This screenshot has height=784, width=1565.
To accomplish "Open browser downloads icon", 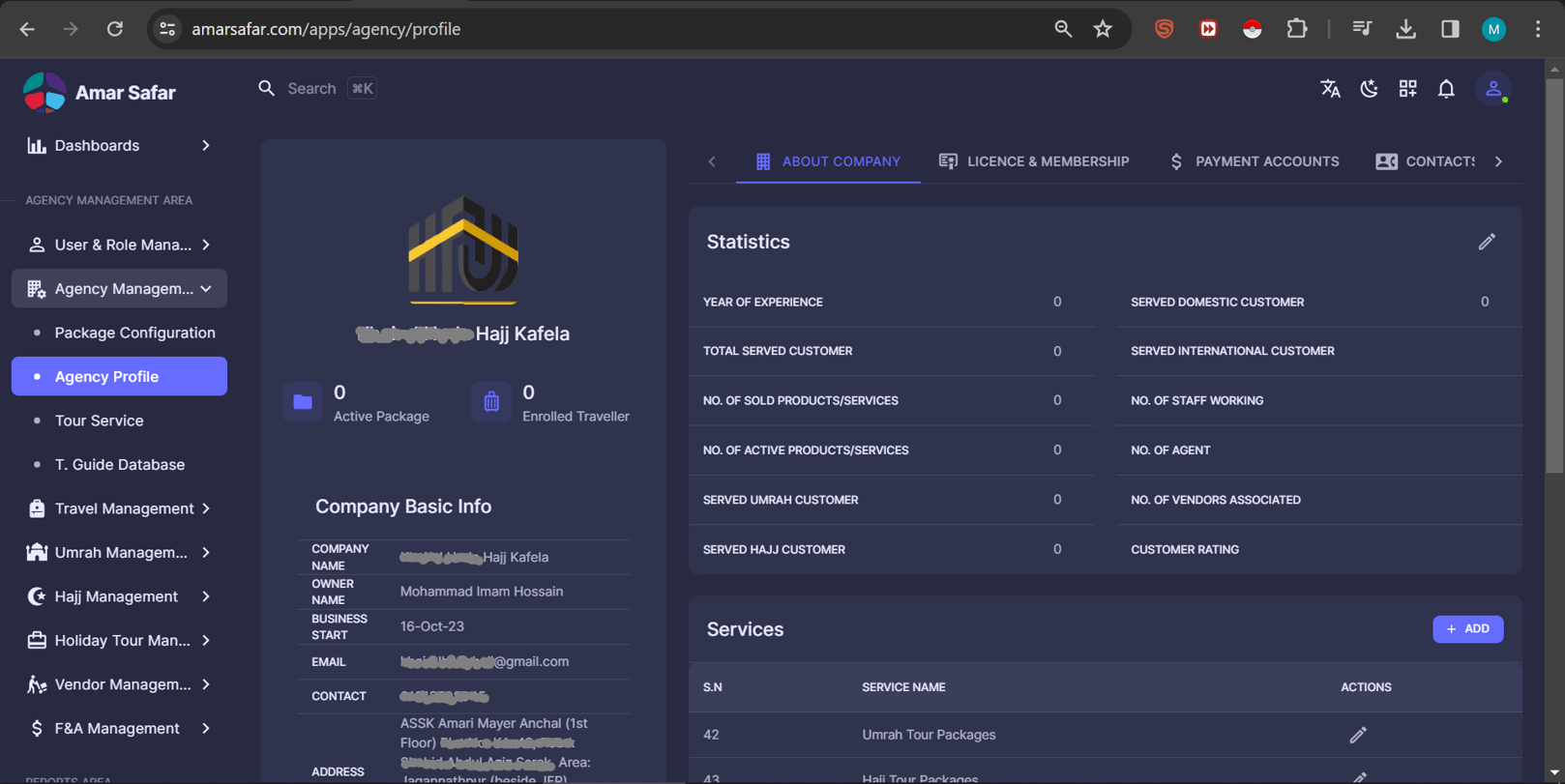I will coord(1405,29).
